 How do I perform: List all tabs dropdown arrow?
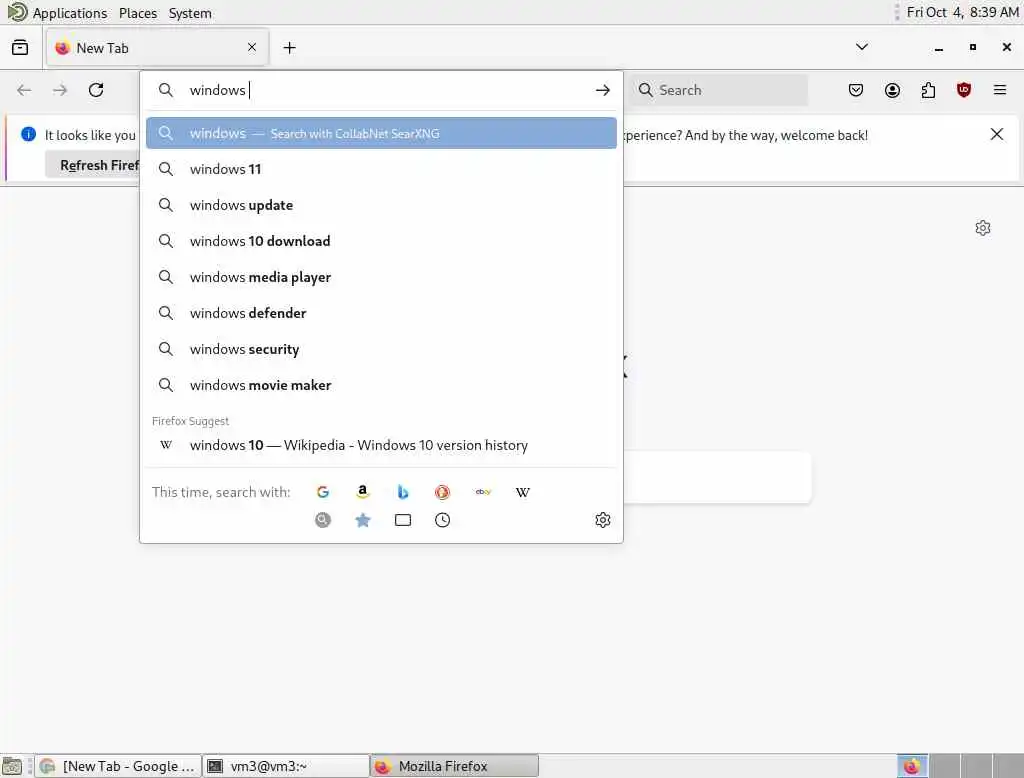point(862,47)
